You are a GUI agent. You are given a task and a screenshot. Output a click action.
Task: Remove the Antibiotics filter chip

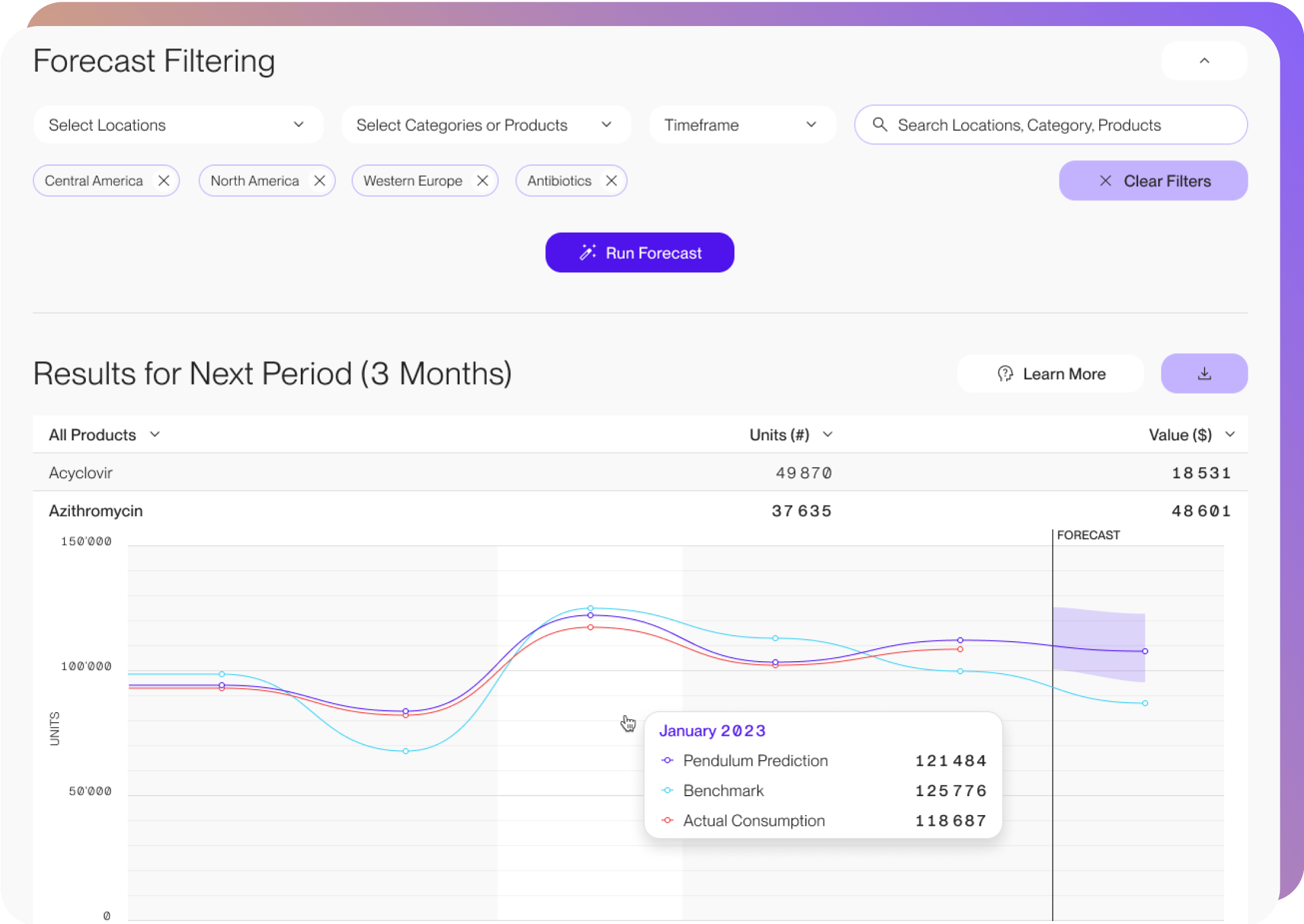tap(612, 181)
